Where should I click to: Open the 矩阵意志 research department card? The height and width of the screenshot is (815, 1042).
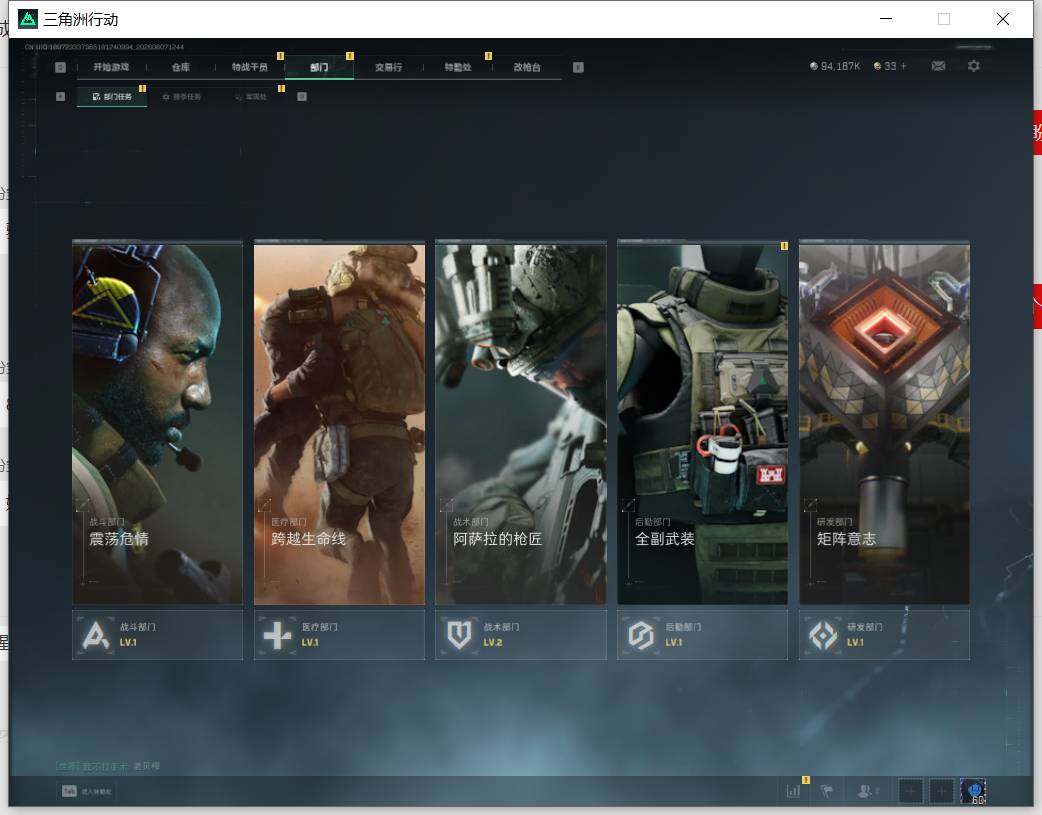tap(884, 424)
